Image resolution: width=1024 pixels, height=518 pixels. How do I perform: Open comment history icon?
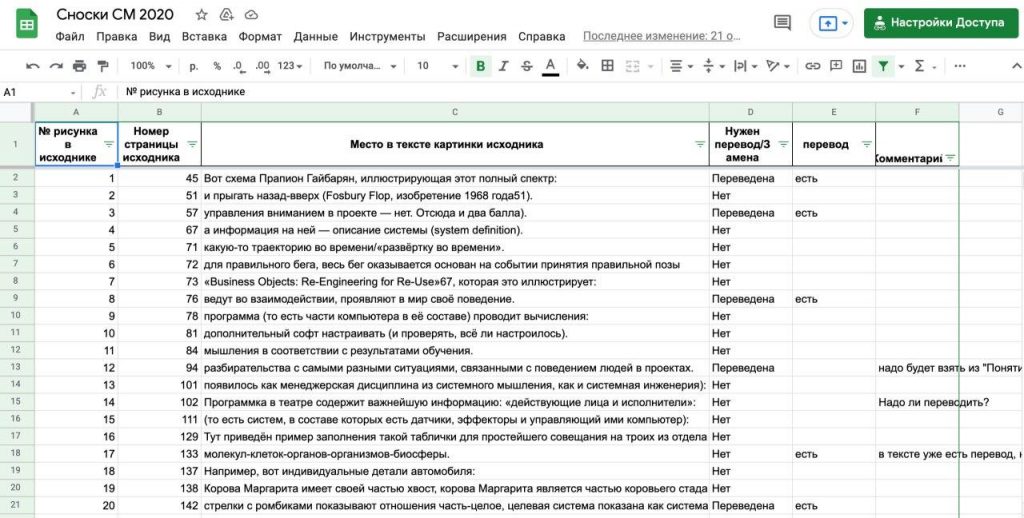point(782,23)
